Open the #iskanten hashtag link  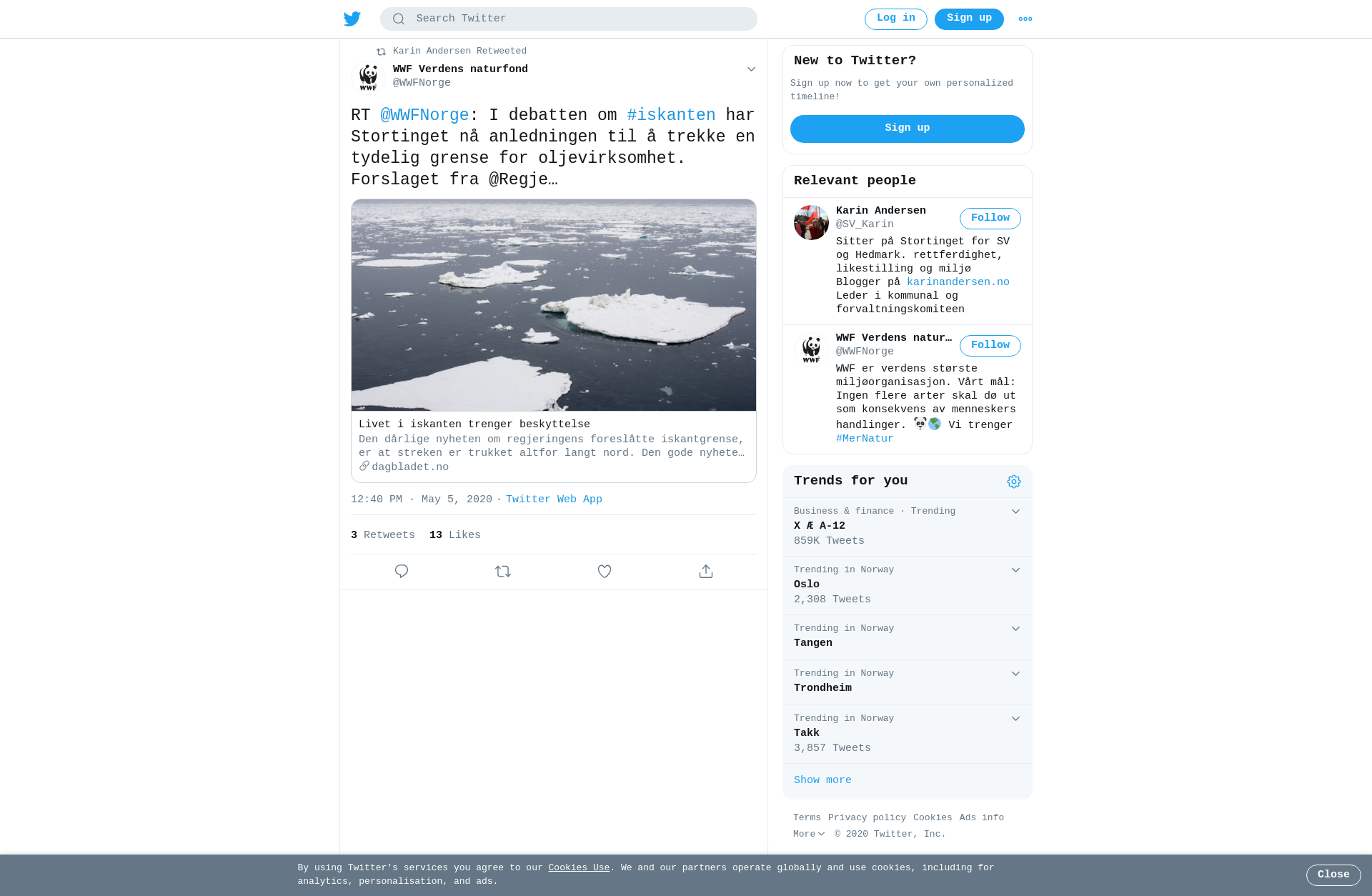click(671, 116)
